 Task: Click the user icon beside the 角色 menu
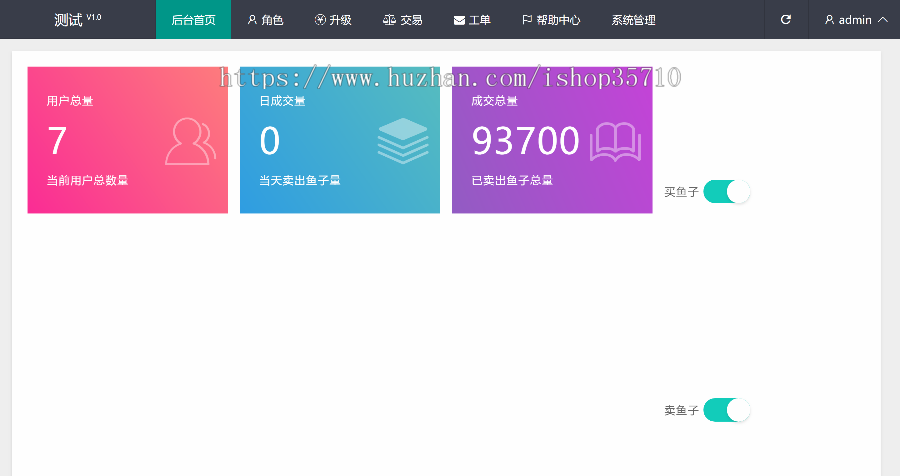coord(252,20)
